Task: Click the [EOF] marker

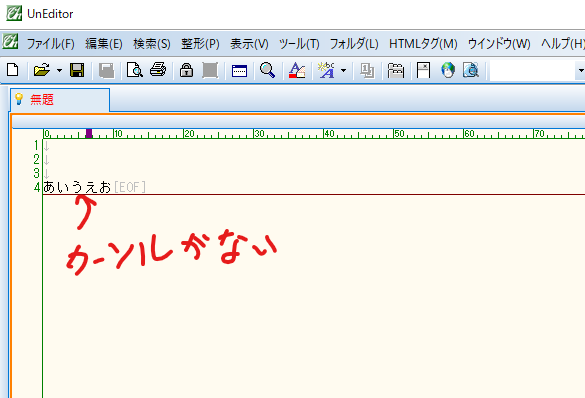Action: click(130, 187)
